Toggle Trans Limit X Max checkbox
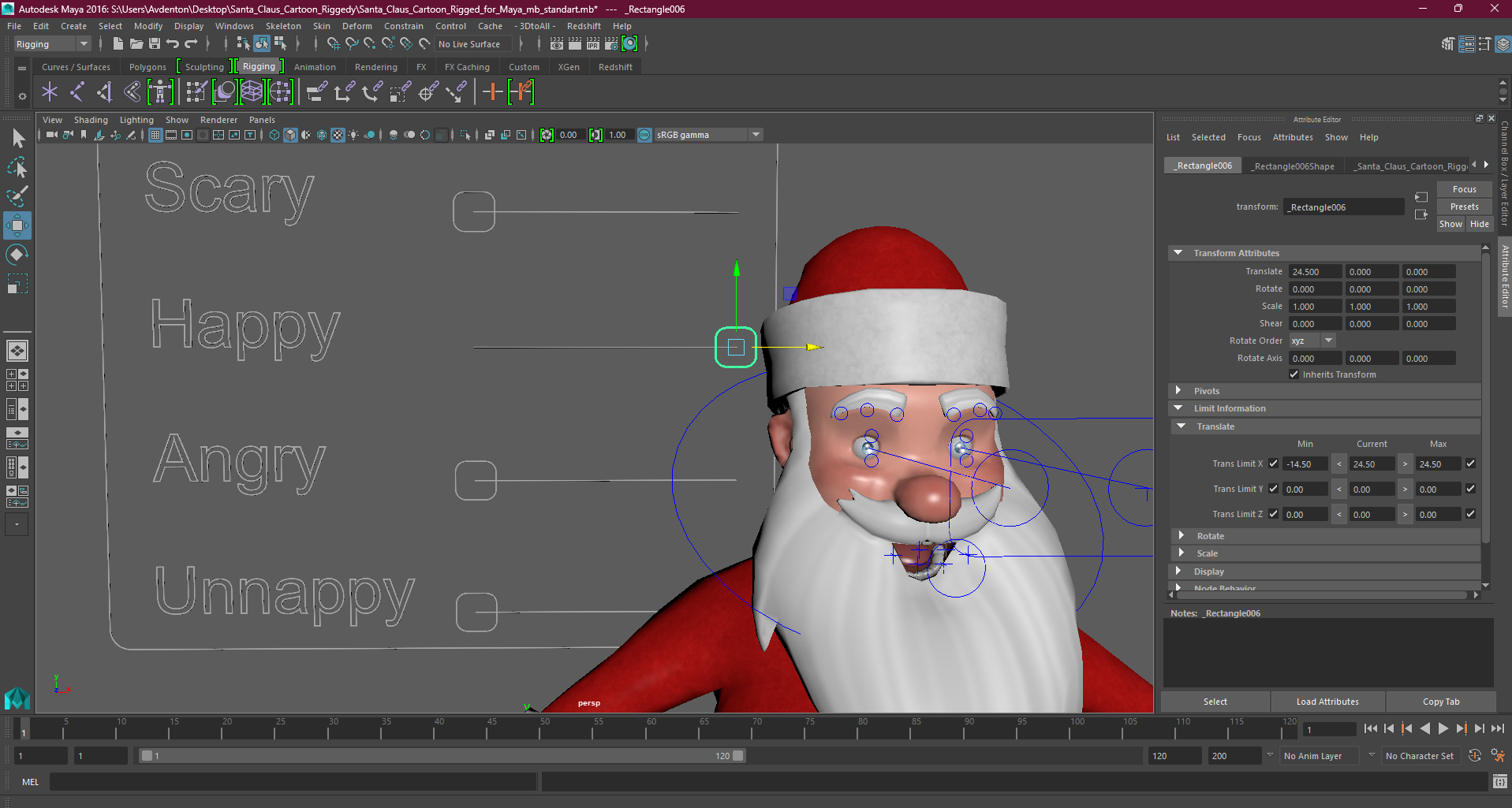This screenshot has height=808, width=1512. tap(1470, 464)
